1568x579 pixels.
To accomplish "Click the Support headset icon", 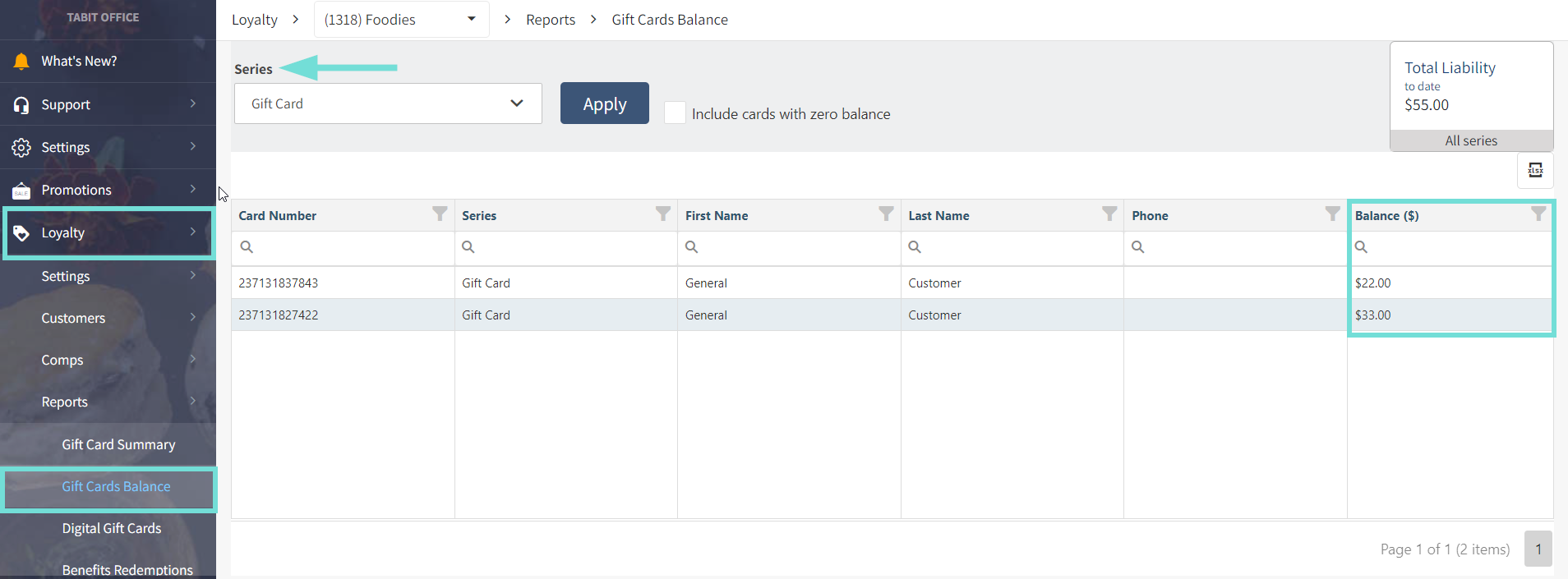I will pos(21,105).
